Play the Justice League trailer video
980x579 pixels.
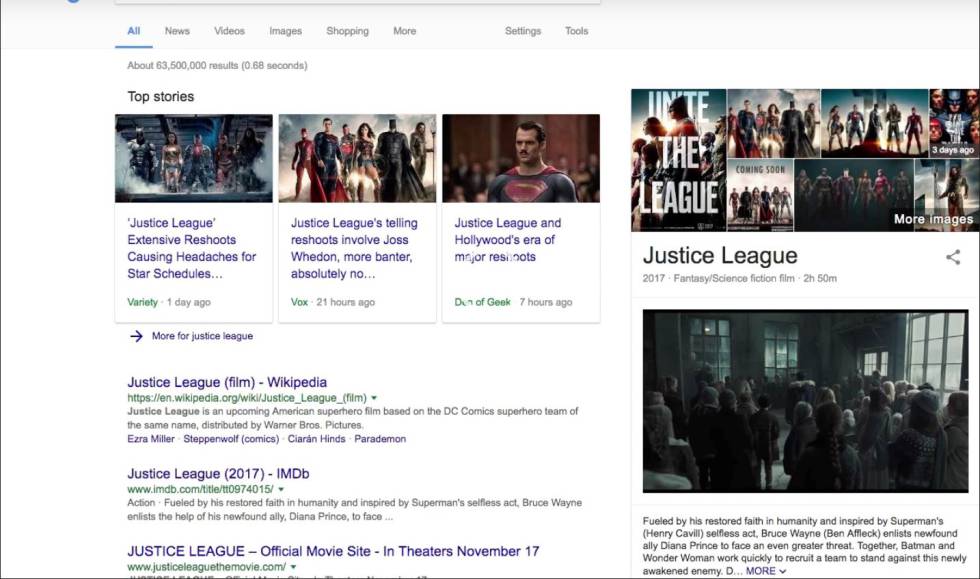click(806, 401)
